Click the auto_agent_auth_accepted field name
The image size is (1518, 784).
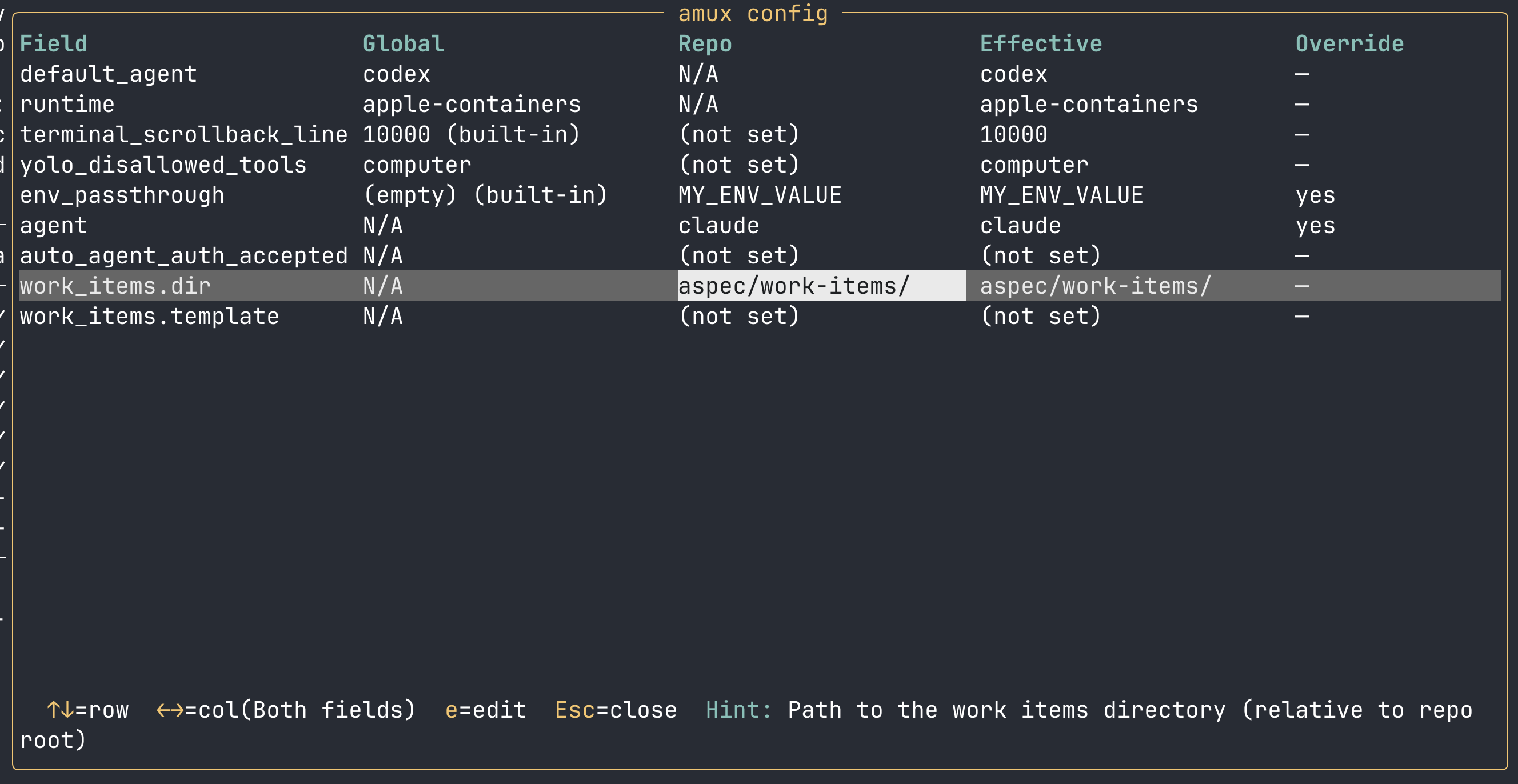point(183,255)
